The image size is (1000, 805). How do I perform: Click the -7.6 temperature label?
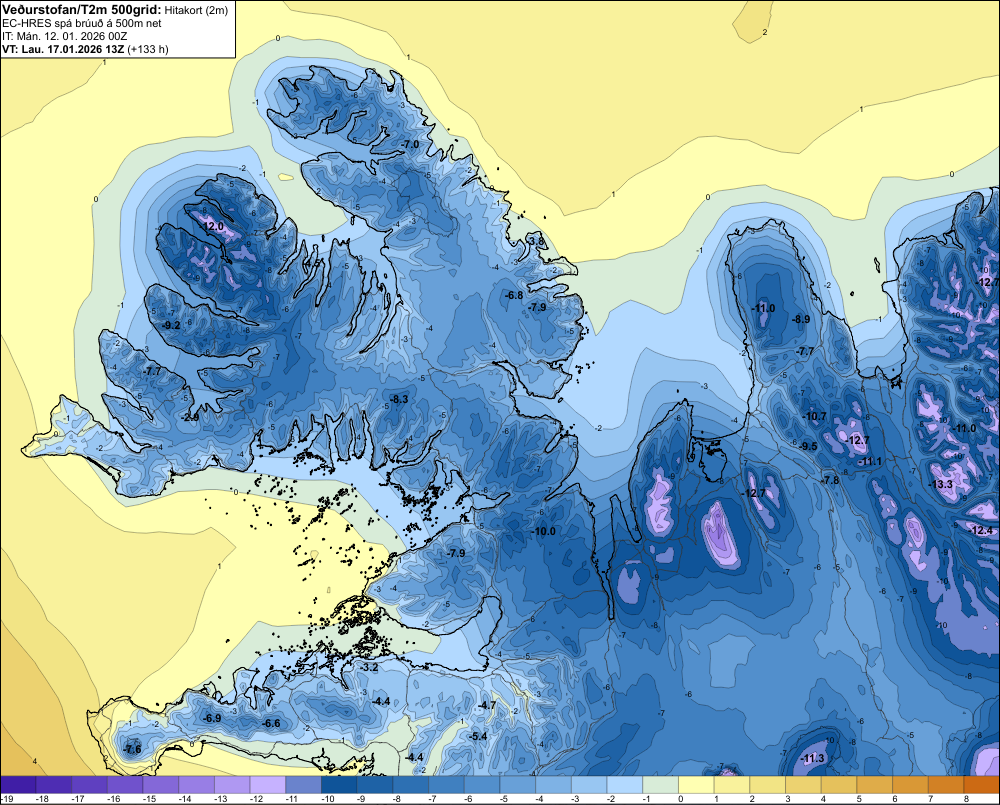(x=132, y=749)
